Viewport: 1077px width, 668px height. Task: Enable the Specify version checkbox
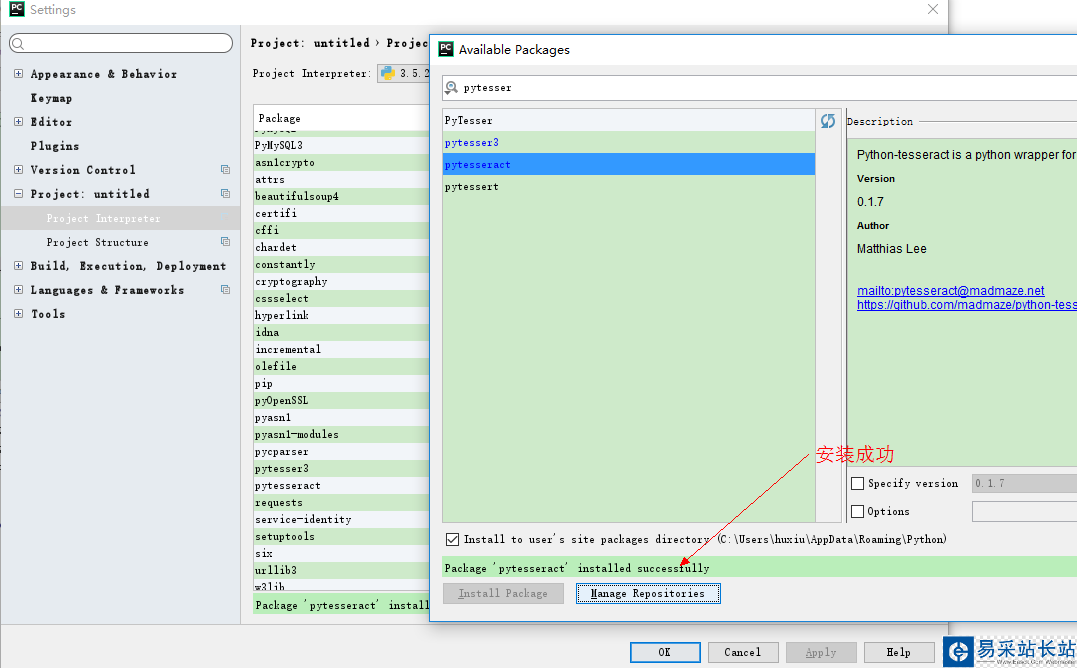pyautogui.click(x=857, y=483)
